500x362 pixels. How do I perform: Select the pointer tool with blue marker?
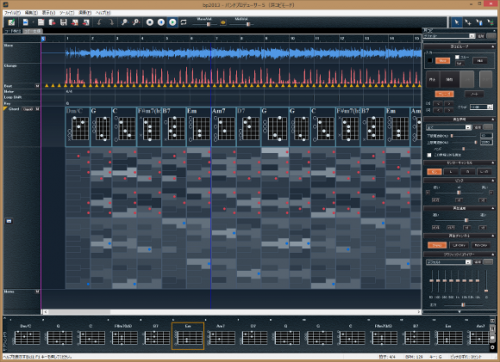tap(479, 22)
